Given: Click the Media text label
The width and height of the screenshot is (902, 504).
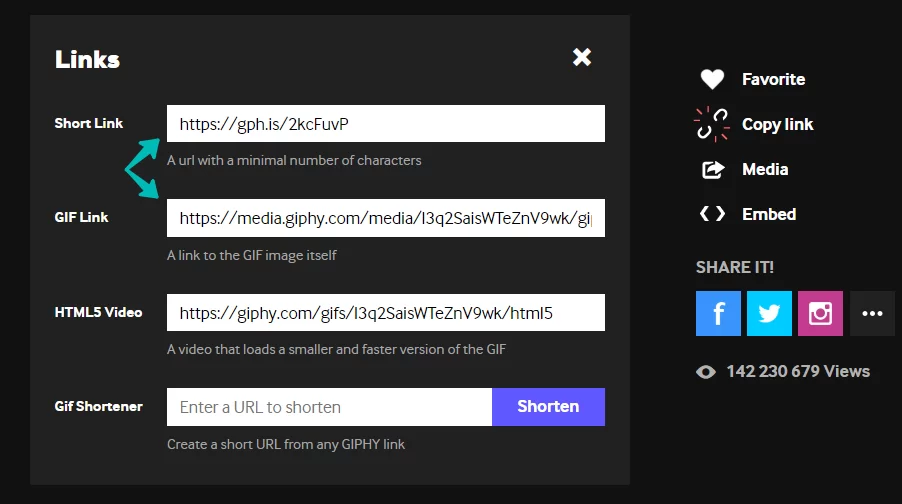Looking at the screenshot, I should coord(765,169).
